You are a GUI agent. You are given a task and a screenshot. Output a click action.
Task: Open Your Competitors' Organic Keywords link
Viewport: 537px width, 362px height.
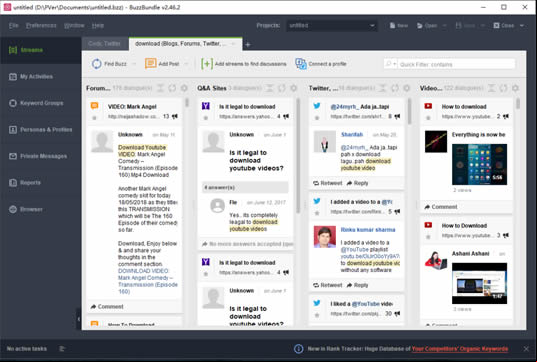(460, 349)
